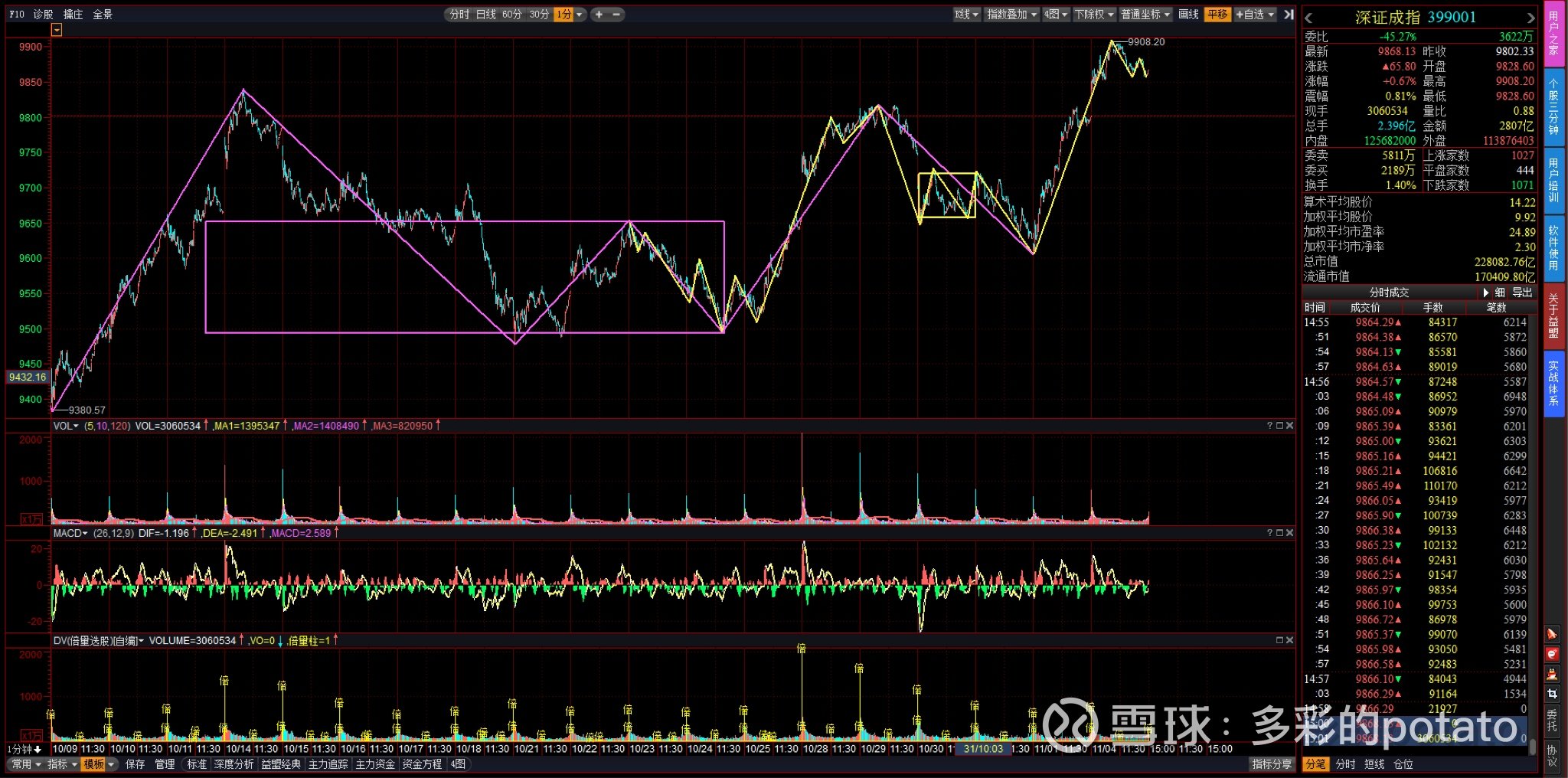The height and width of the screenshot is (778, 1568).
Task: Click the highlighted 31/10:03 timeline marker
Action: click(983, 749)
